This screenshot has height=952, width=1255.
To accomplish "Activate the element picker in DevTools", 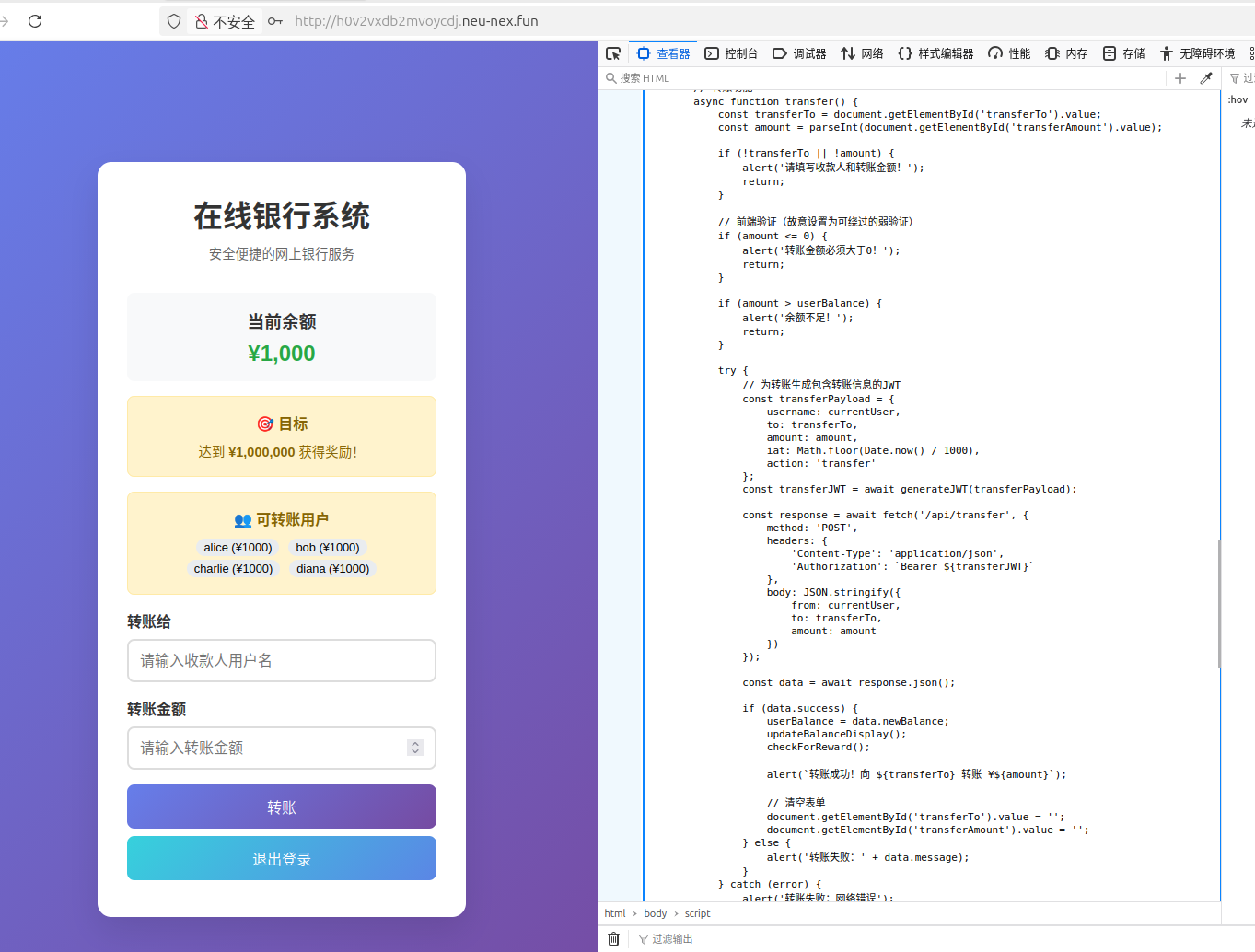I will [613, 53].
